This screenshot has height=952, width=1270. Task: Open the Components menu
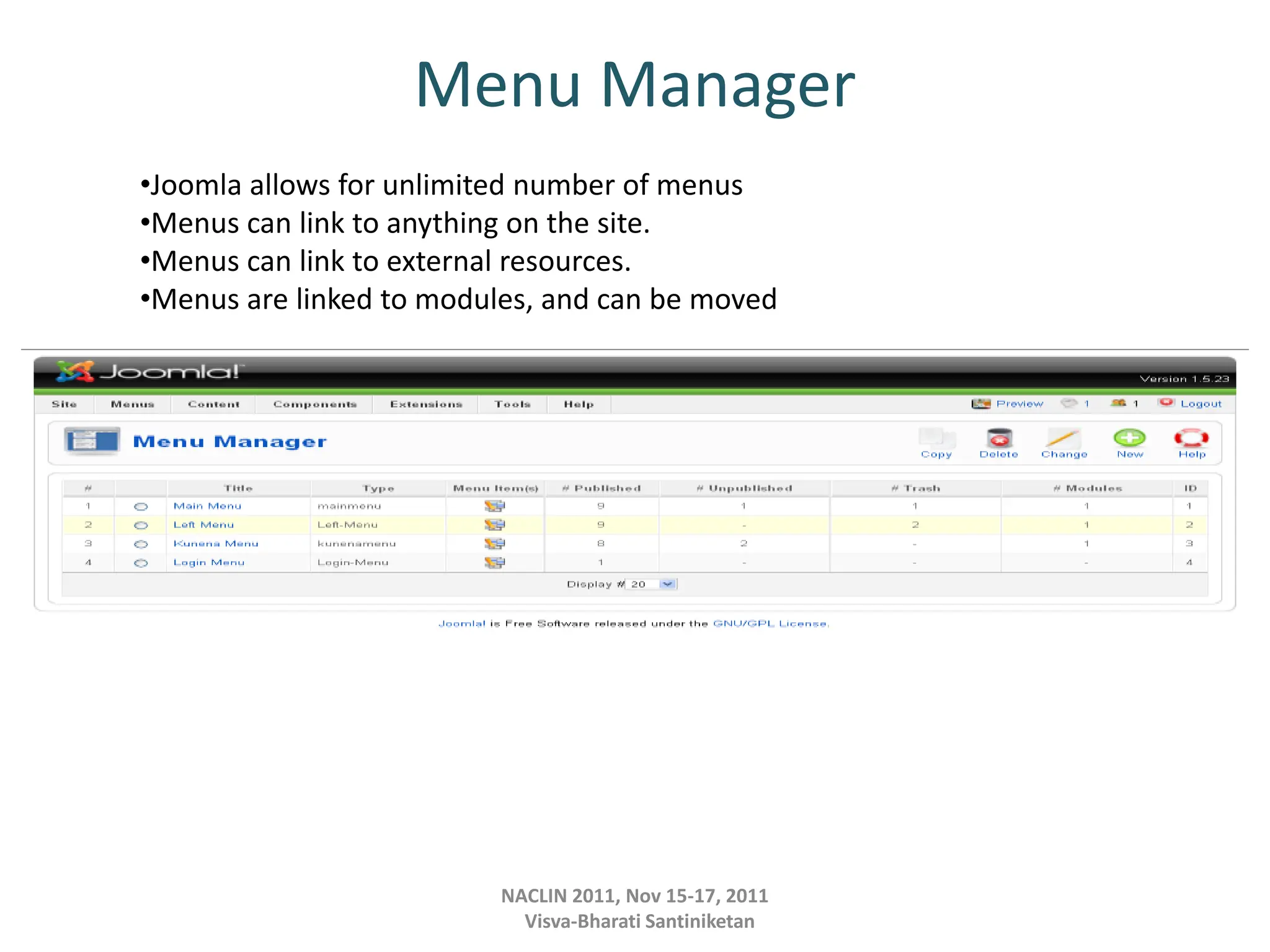tap(315, 404)
